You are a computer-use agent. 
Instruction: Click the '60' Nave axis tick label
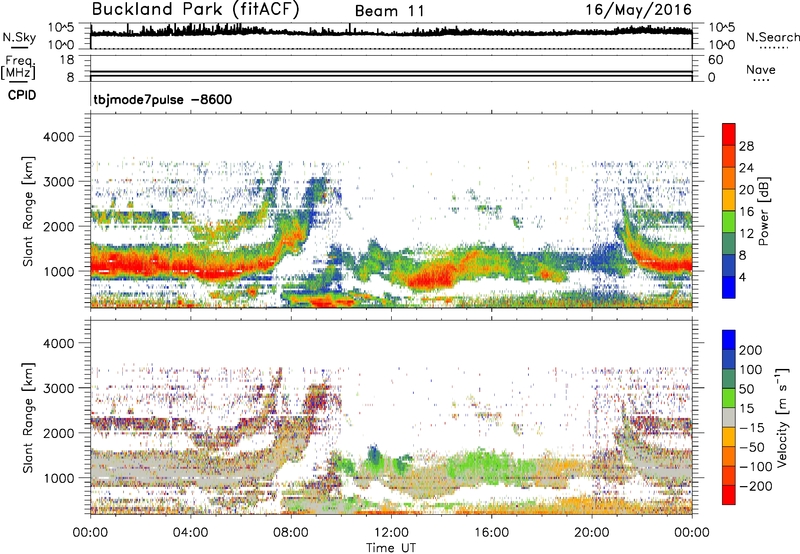point(715,60)
